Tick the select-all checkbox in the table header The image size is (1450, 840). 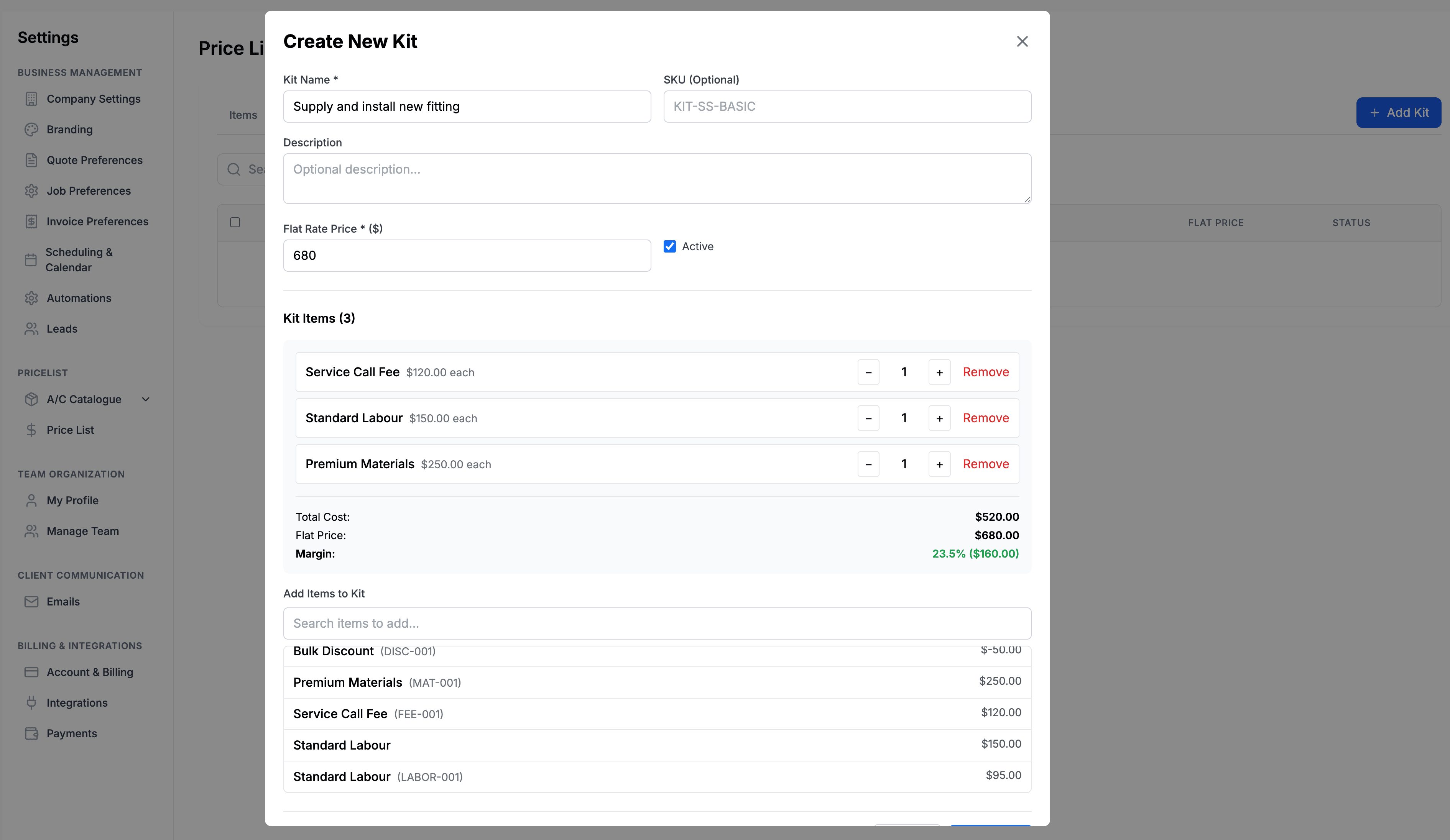click(x=234, y=222)
